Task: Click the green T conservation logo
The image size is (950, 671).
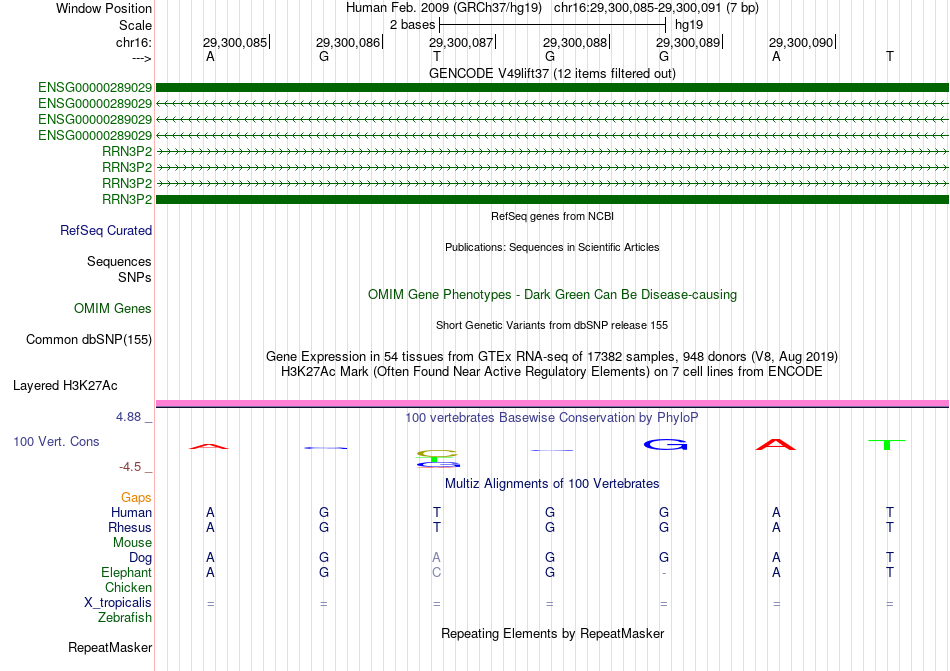Action: (x=886, y=445)
